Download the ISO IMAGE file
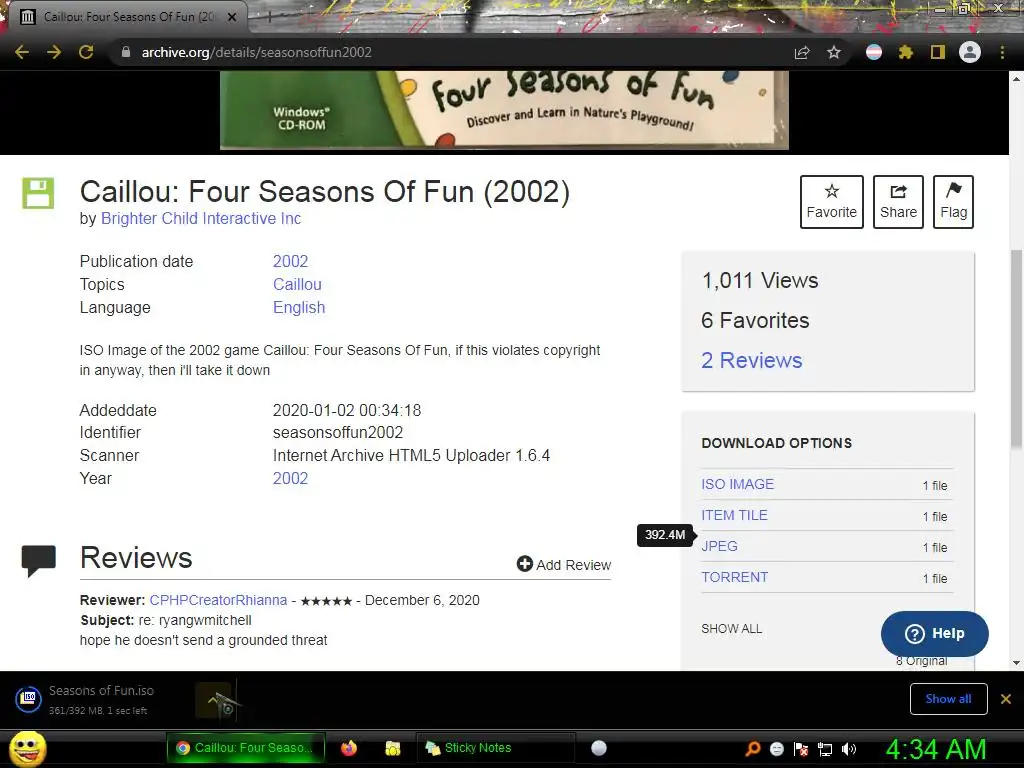 tap(737, 484)
